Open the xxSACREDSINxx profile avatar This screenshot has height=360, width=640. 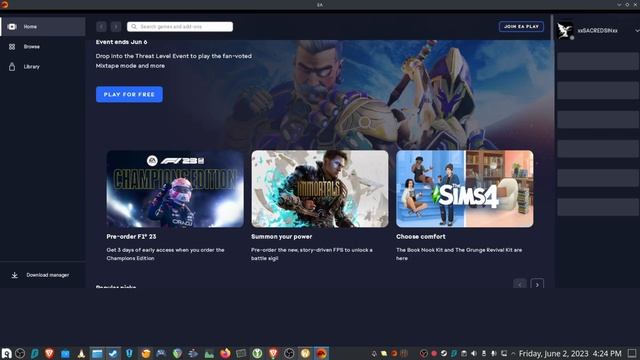565,30
